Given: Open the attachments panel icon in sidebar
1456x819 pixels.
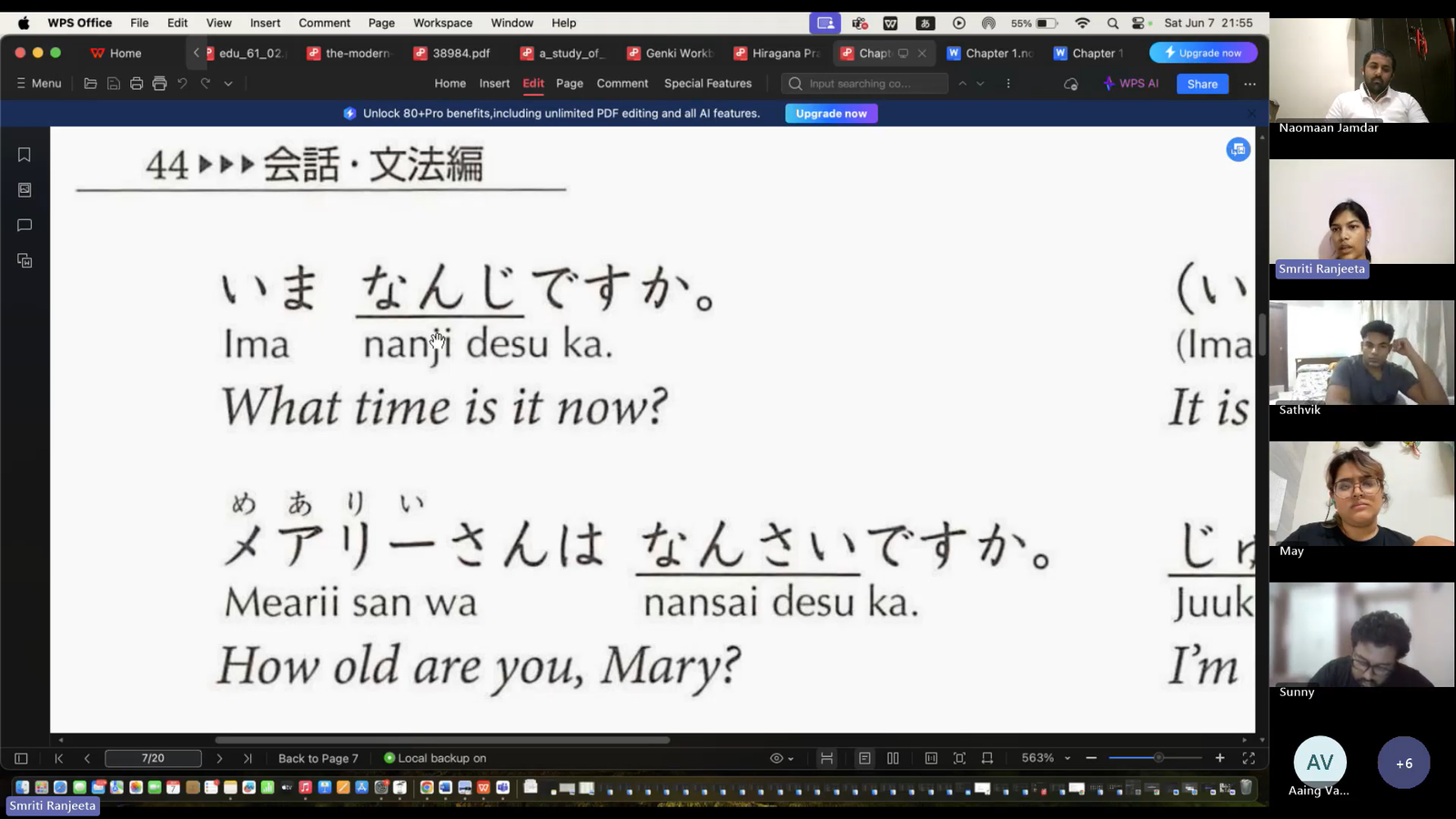Looking at the screenshot, I should (x=25, y=261).
